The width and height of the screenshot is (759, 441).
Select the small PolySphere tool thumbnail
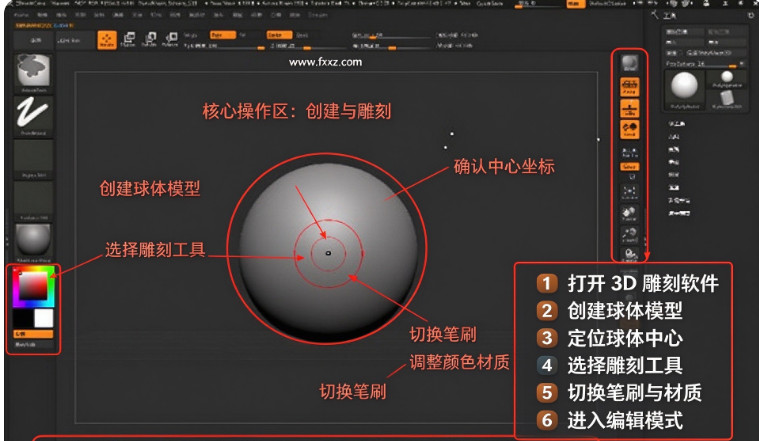tap(727, 79)
